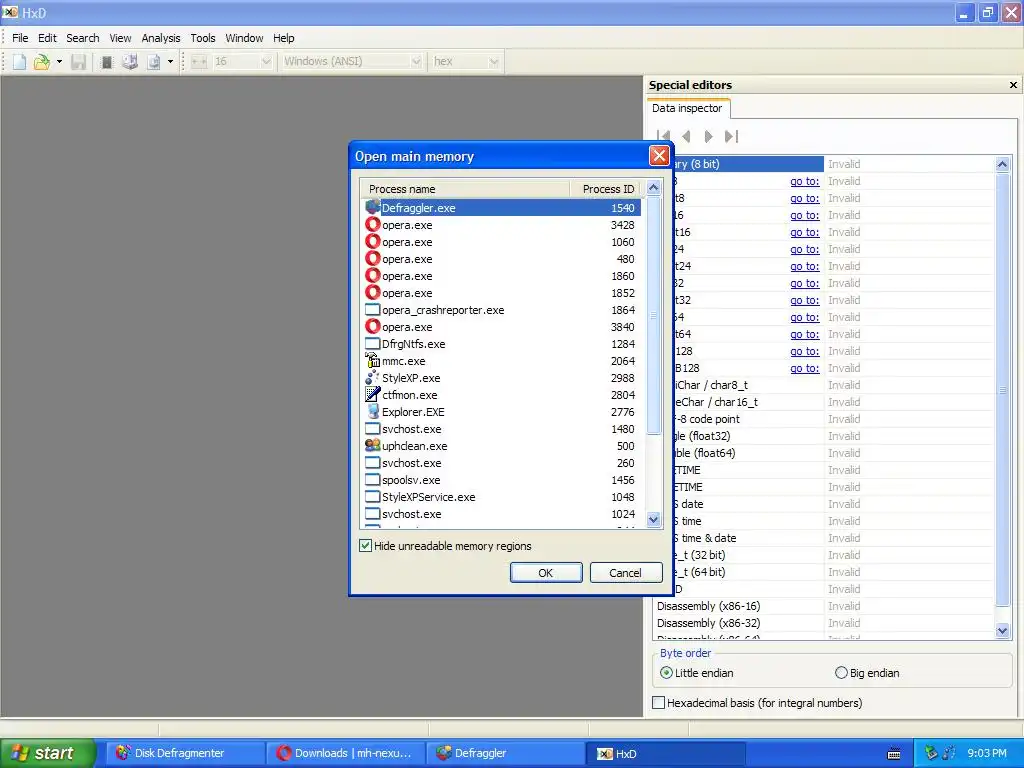Click the keyboard icon in system tray
Viewport: 1024px width, 768px height.
tap(894, 754)
